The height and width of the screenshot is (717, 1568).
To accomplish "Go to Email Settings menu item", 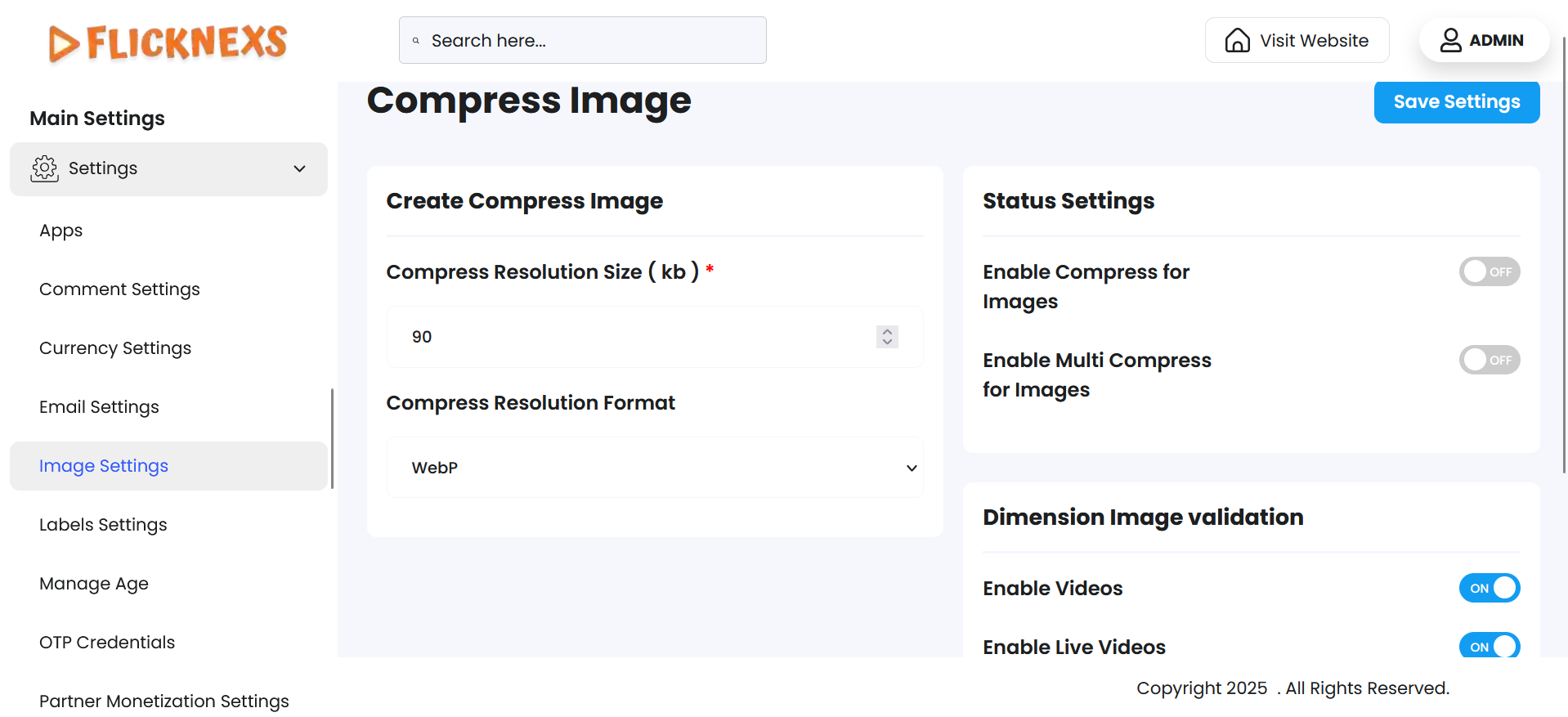I will pos(99,407).
